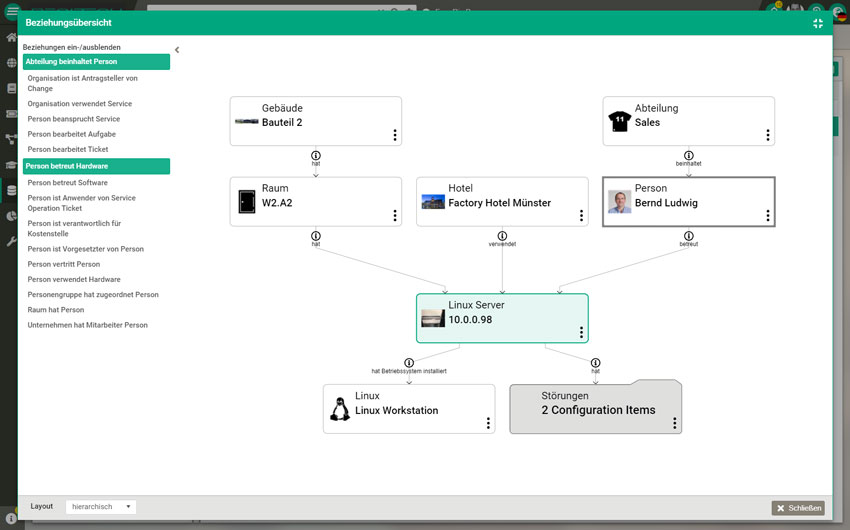The height and width of the screenshot is (530, 850).
Task: Select the Raum W2.A2 node
Action: tap(315, 202)
